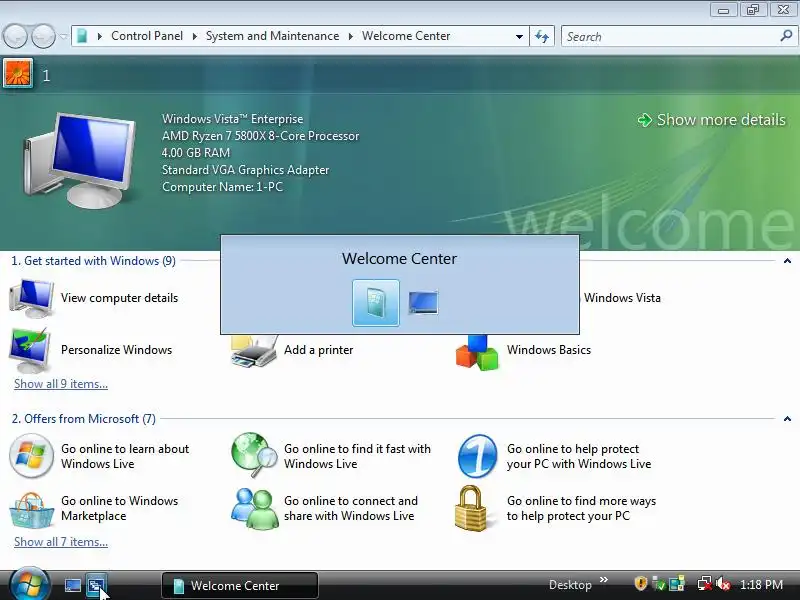Restore down the Welcome Center window
Screen dimensions: 800x600
[753, 10]
